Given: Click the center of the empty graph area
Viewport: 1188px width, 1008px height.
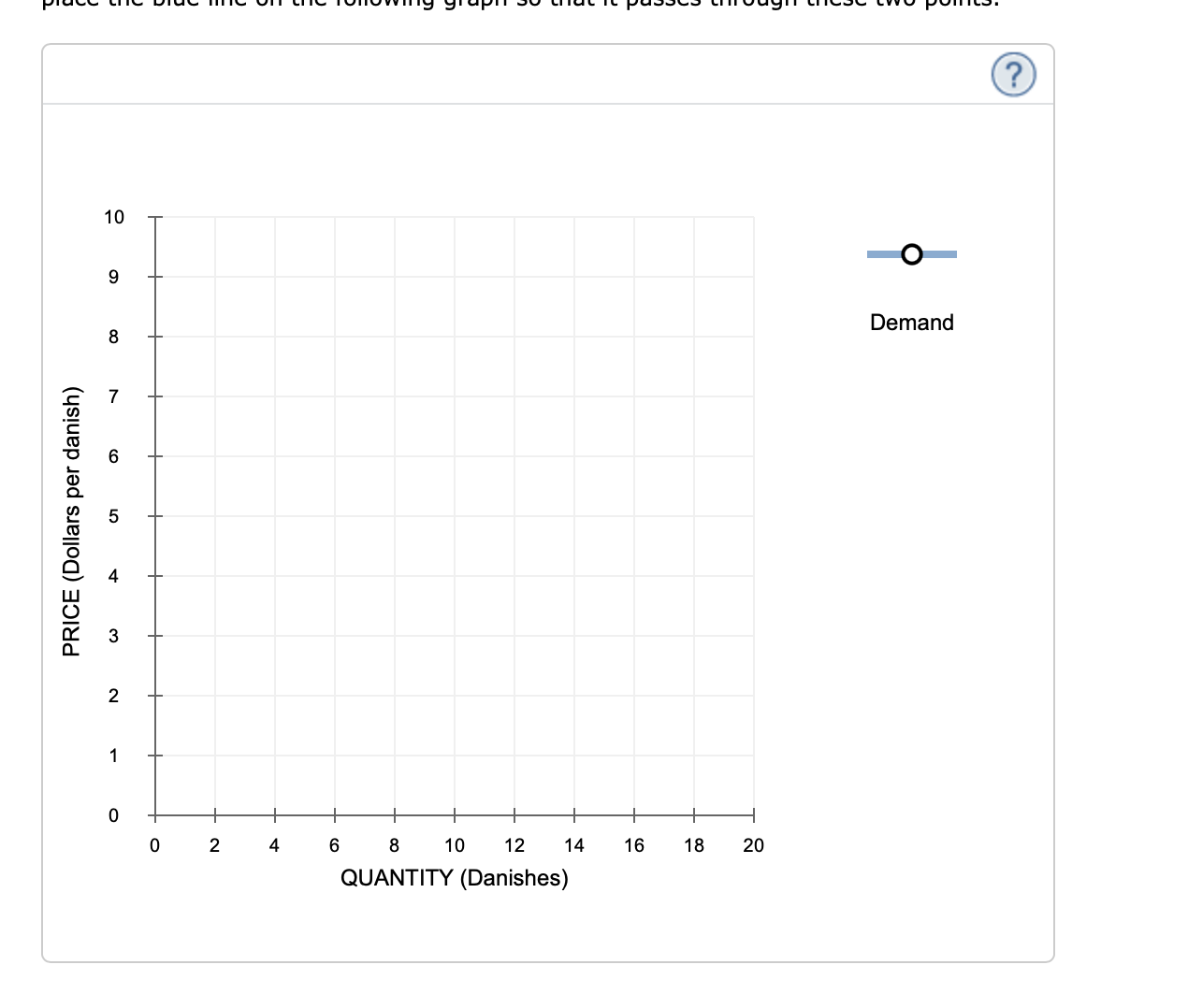Looking at the screenshot, I should click(454, 516).
